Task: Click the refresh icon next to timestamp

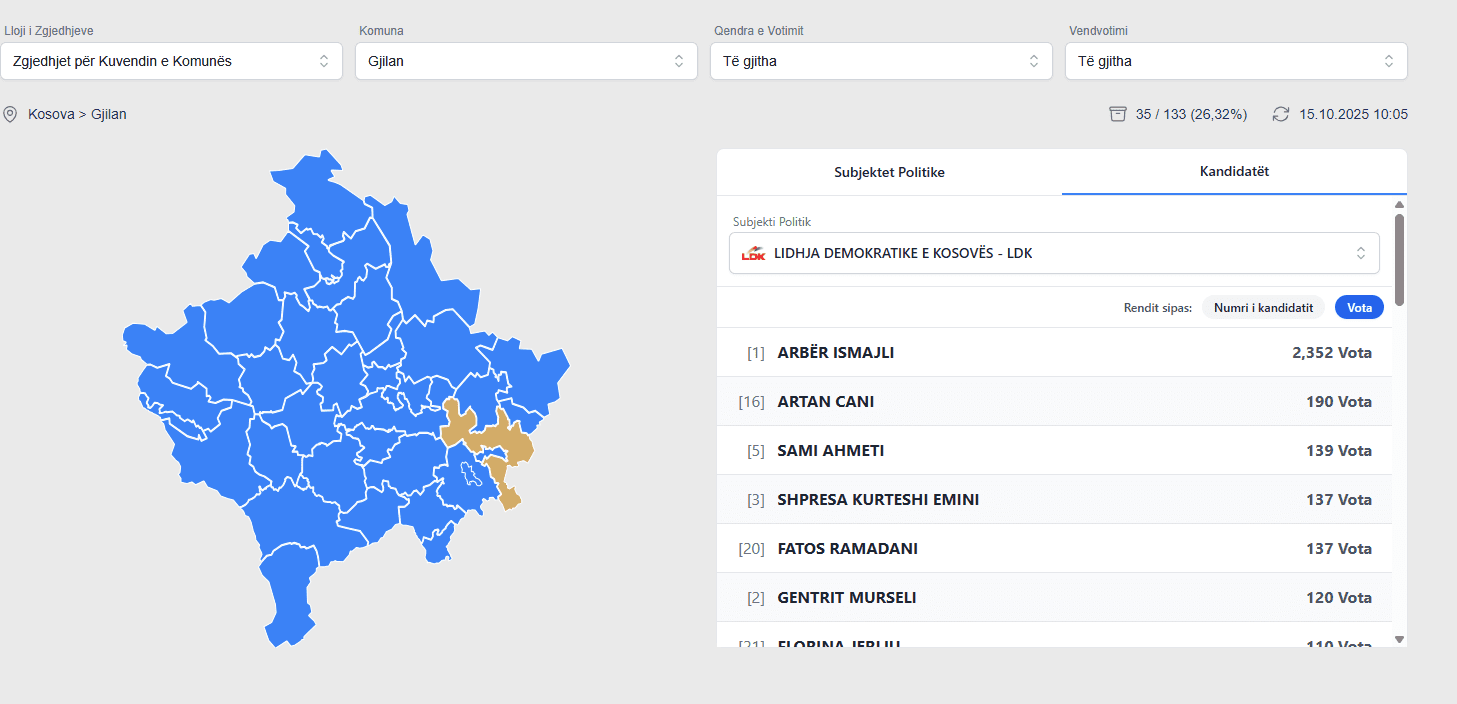Action: tap(1281, 114)
